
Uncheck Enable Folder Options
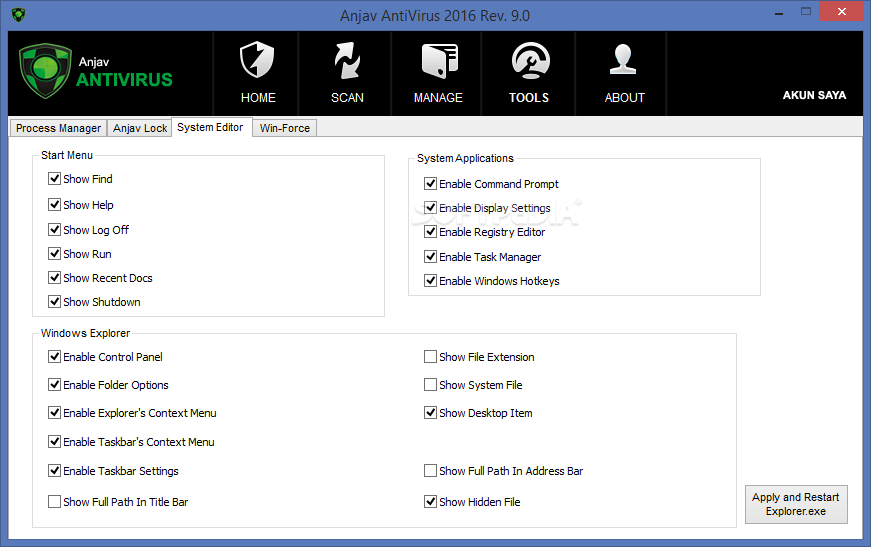click(54, 384)
